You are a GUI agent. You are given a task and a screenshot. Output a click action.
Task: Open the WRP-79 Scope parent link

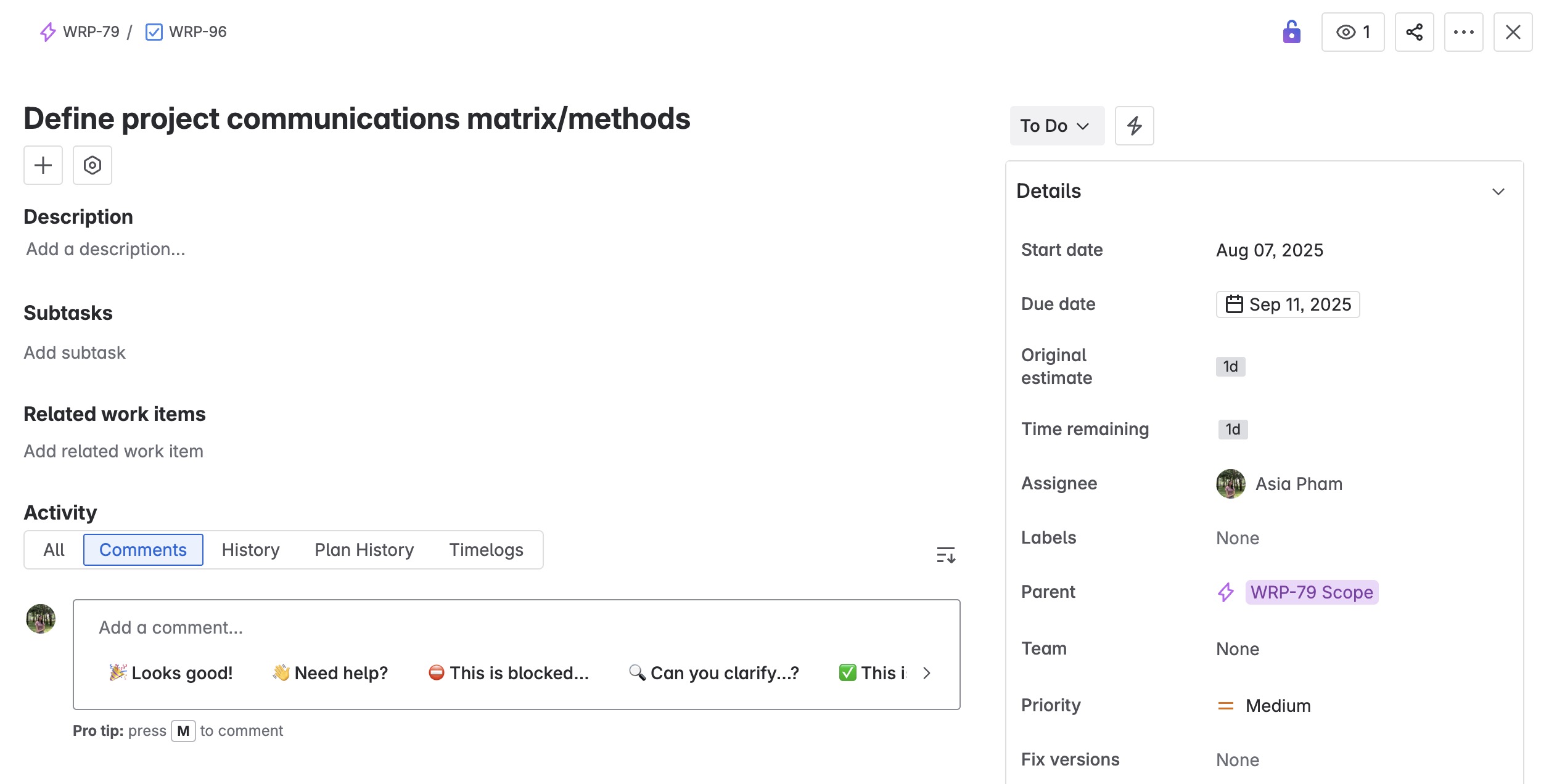click(x=1312, y=592)
